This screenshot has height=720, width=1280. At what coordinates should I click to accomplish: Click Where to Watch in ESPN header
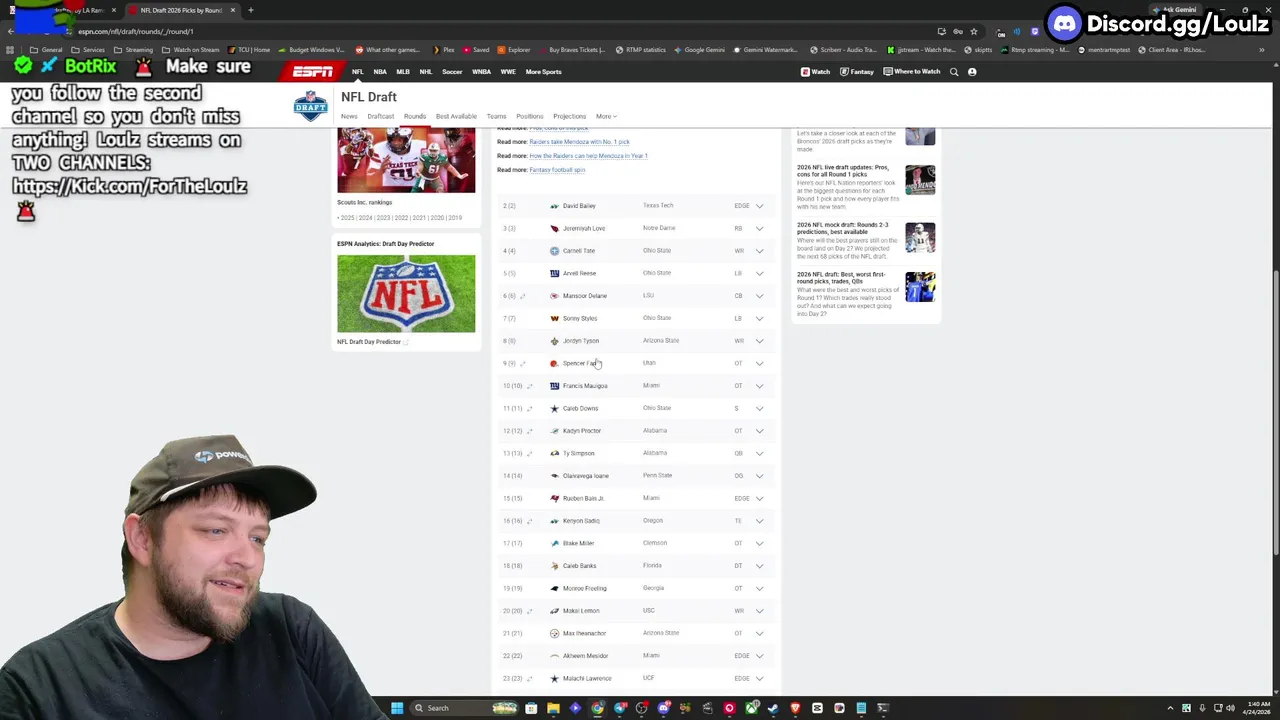point(912,72)
